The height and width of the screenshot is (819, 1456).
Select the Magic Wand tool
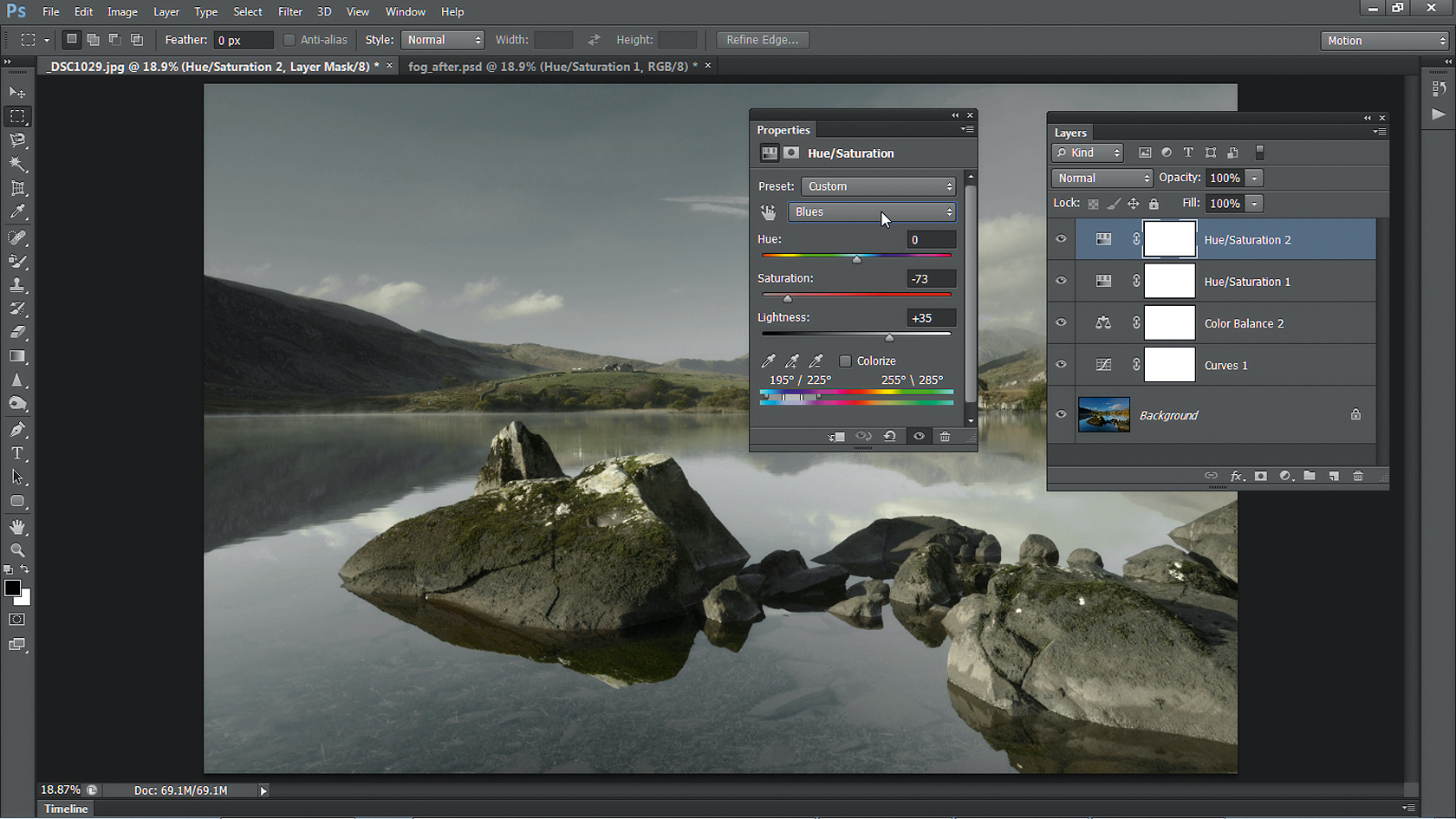(x=17, y=164)
